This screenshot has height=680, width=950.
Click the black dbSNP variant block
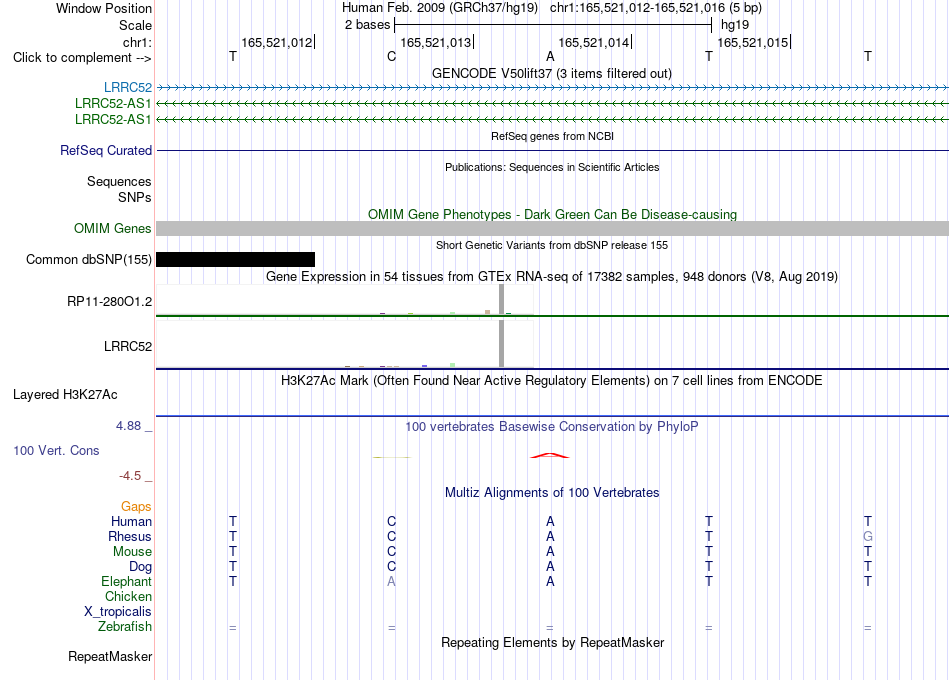(236, 259)
